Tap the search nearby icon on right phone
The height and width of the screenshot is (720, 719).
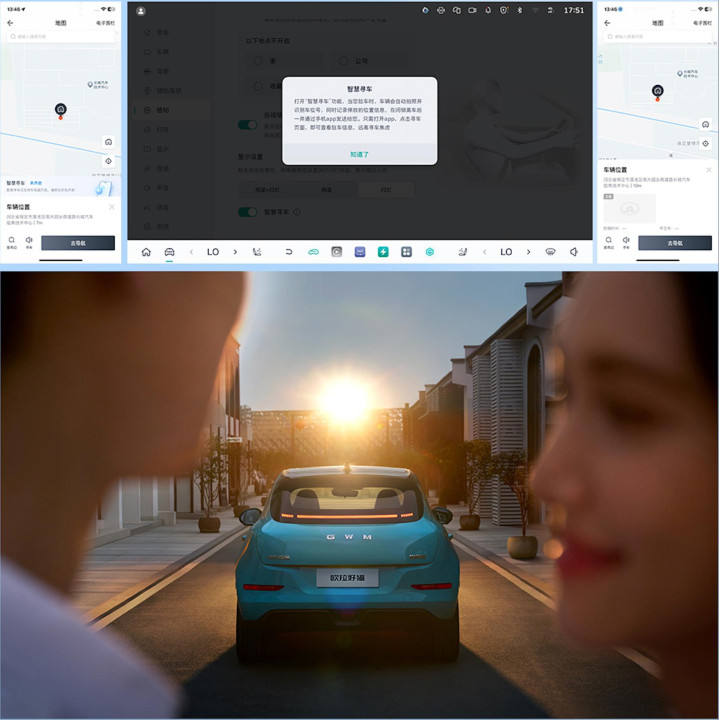pos(608,242)
